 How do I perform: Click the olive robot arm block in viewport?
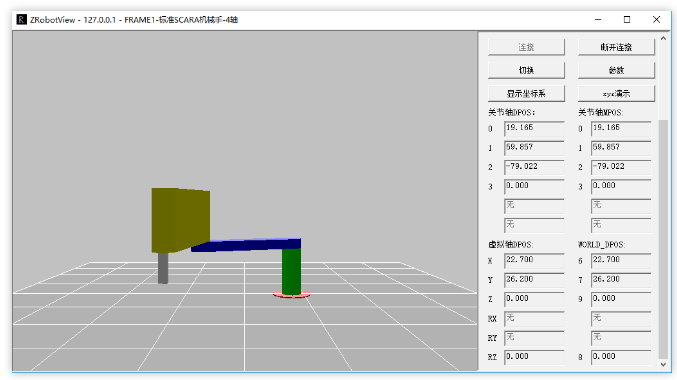[180, 220]
